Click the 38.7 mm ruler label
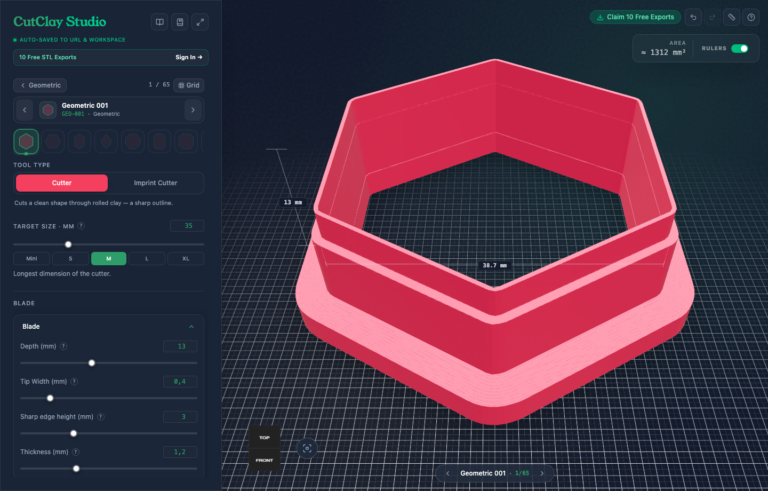The width and height of the screenshot is (768, 491). pyautogui.click(x=494, y=266)
